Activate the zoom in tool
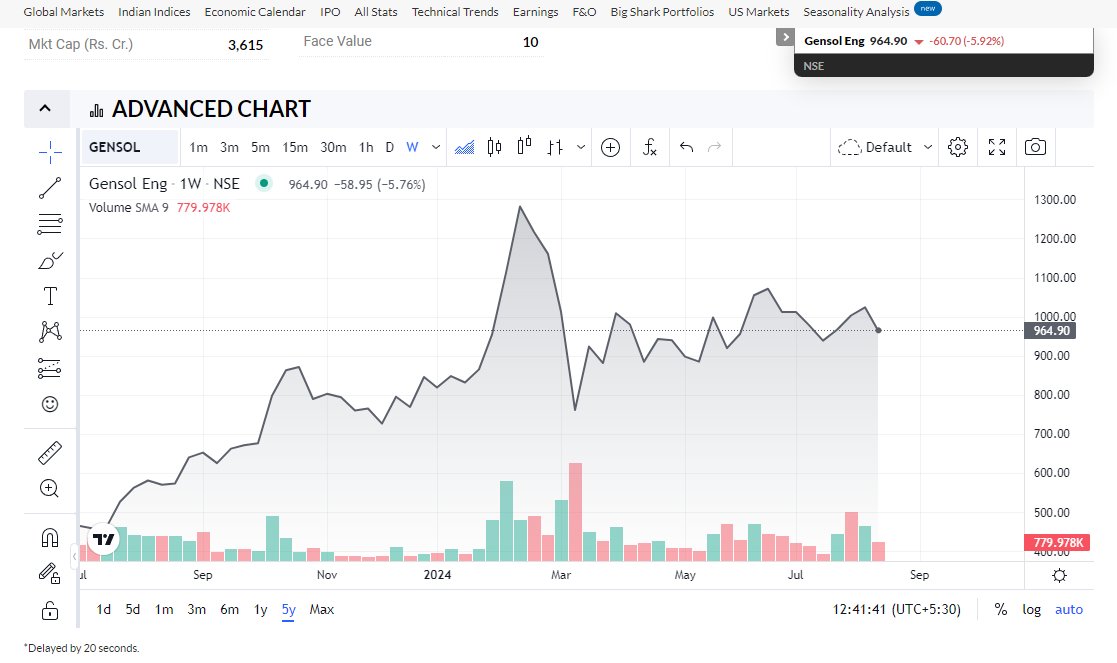Viewport: 1117px width, 663px height. pyautogui.click(x=50, y=489)
